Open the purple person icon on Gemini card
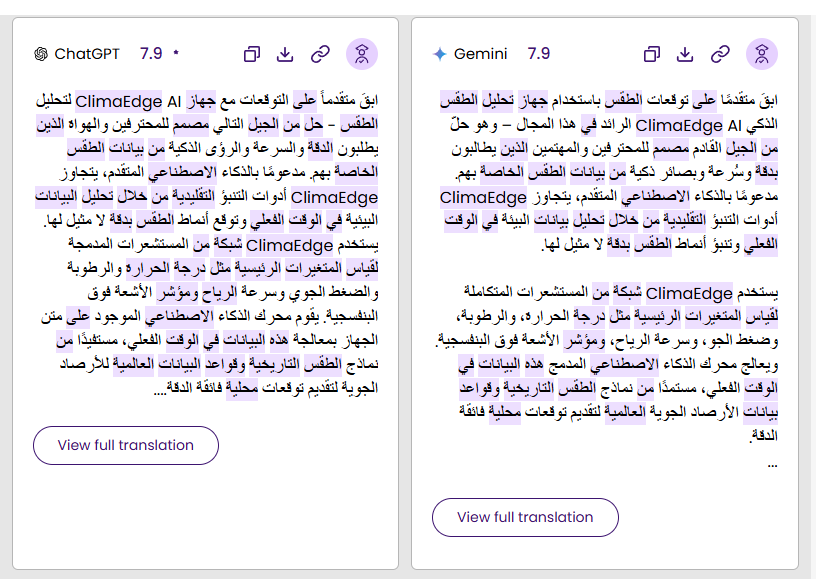The image size is (816, 579). click(762, 54)
